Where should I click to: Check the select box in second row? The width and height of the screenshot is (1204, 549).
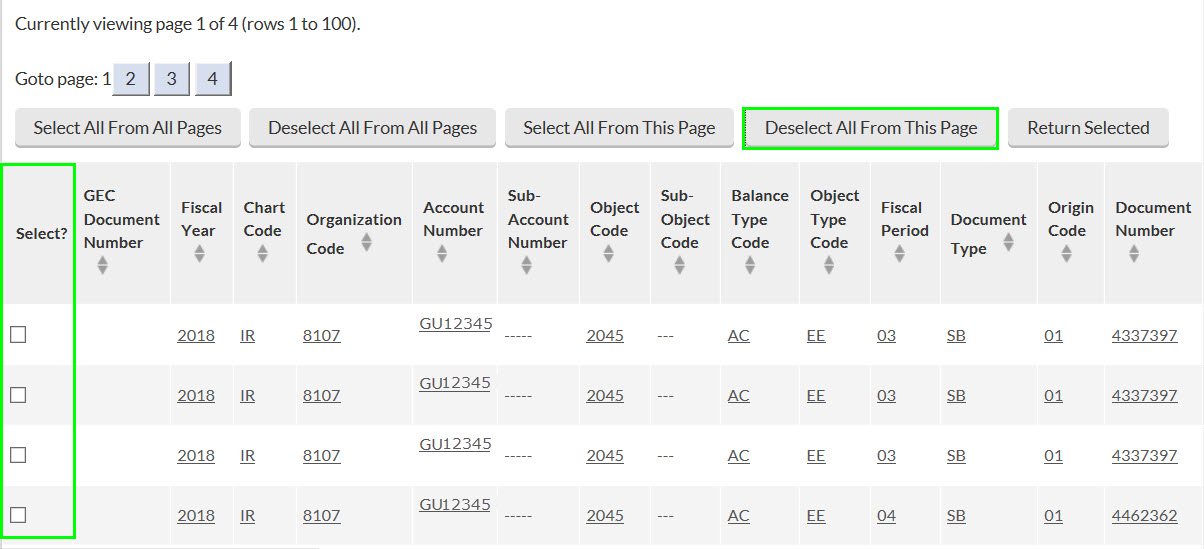coord(18,395)
